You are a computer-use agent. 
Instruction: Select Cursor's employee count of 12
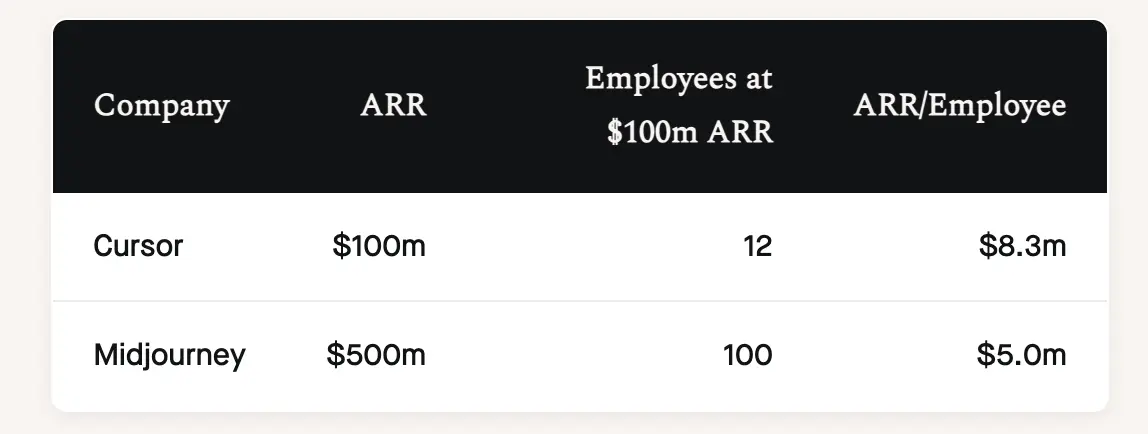pyautogui.click(x=757, y=246)
